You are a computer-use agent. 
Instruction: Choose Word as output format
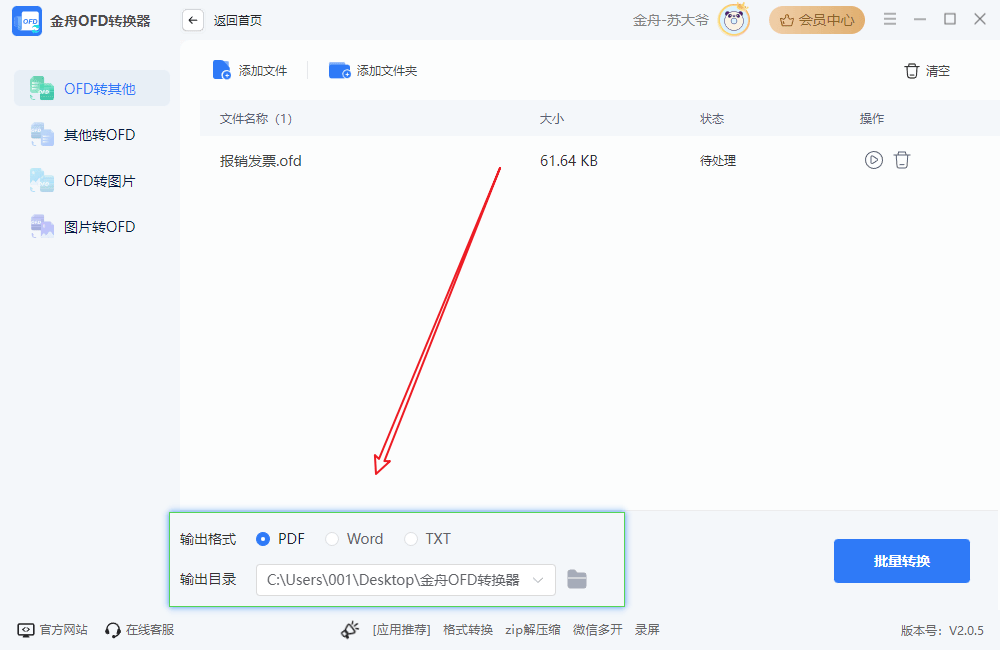[331, 538]
